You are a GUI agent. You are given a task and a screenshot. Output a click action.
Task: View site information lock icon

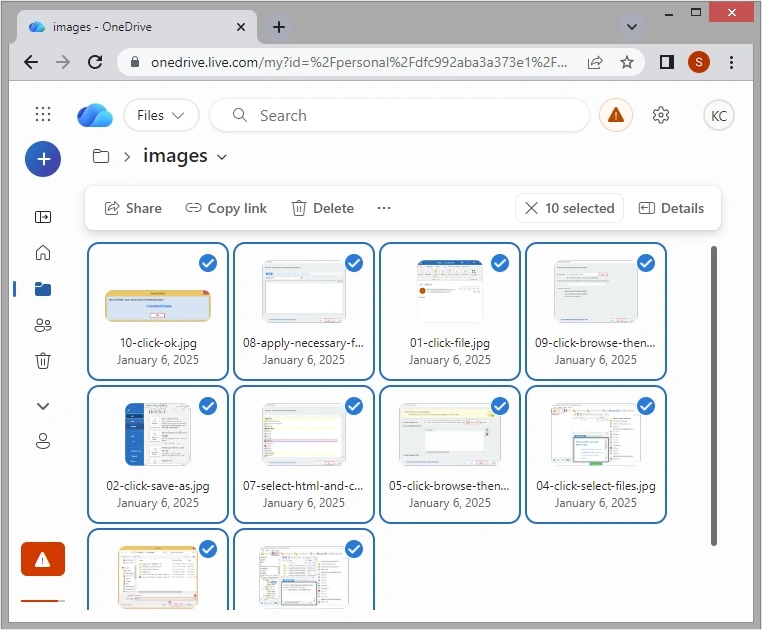[135, 62]
